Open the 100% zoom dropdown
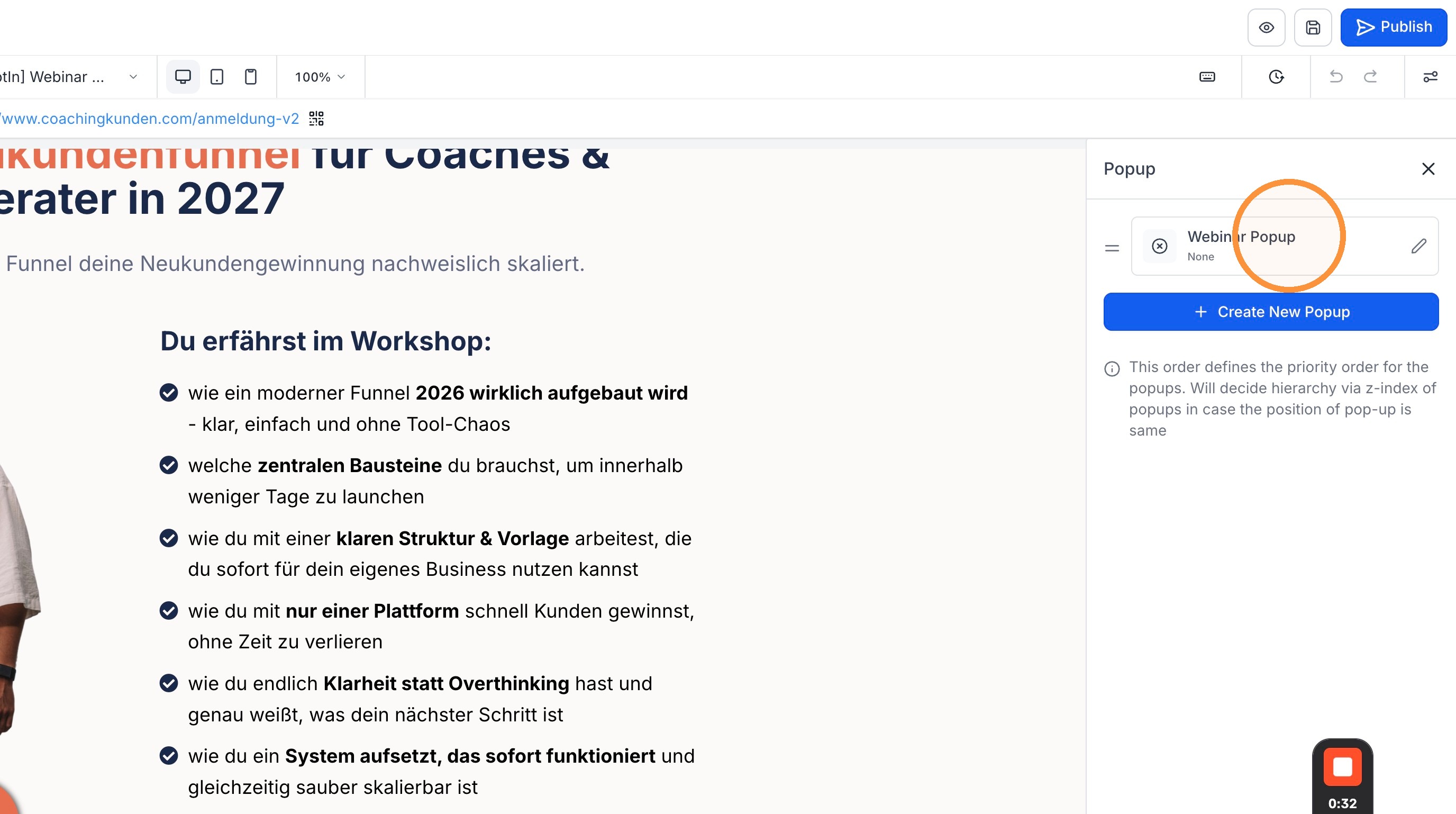The image size is (1456, 814). pyautogui.click(x=320, y=77)
